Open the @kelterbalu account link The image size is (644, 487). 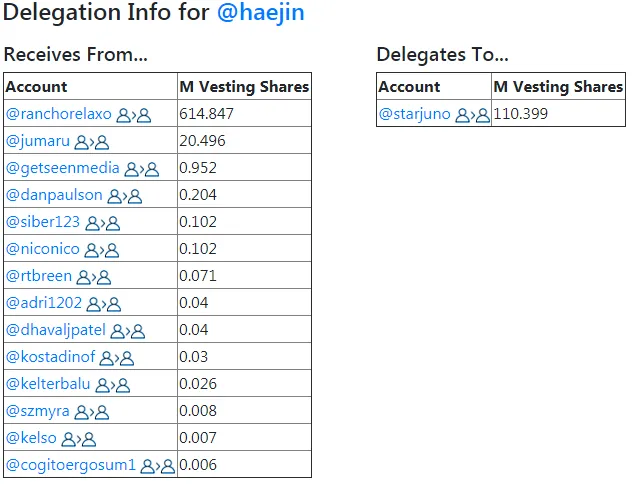[48, 384]
